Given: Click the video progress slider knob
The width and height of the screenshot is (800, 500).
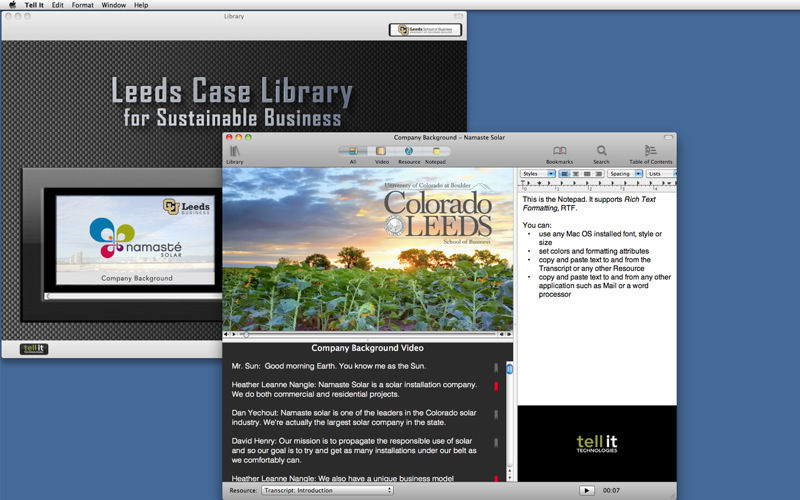Looking at the screenshot, I should click(x=246, y=335).
